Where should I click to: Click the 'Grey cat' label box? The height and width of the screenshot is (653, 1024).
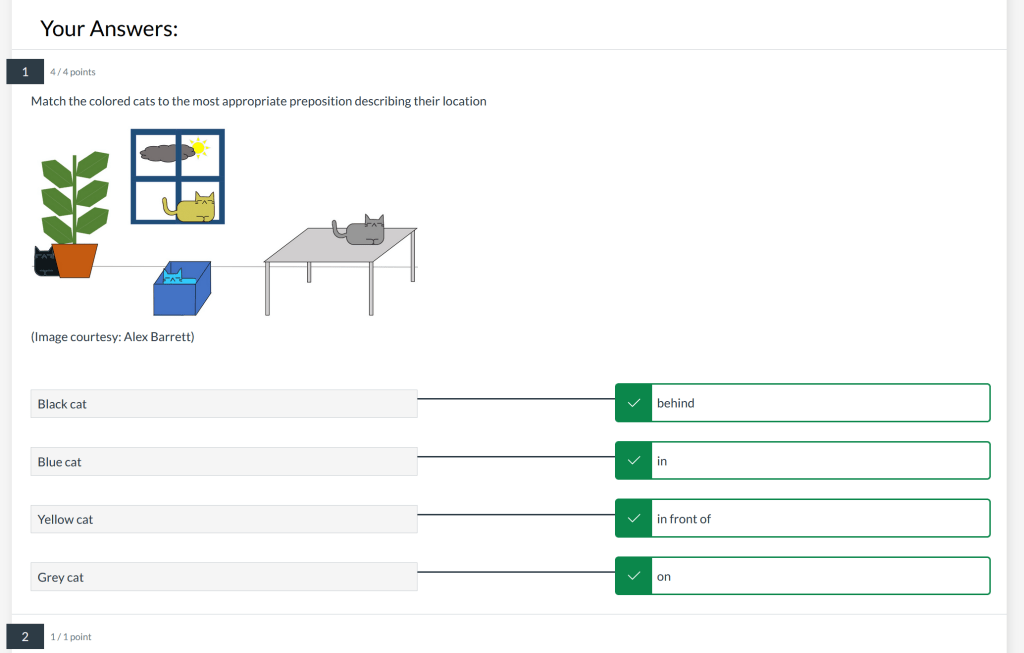(x=224, y=577)
